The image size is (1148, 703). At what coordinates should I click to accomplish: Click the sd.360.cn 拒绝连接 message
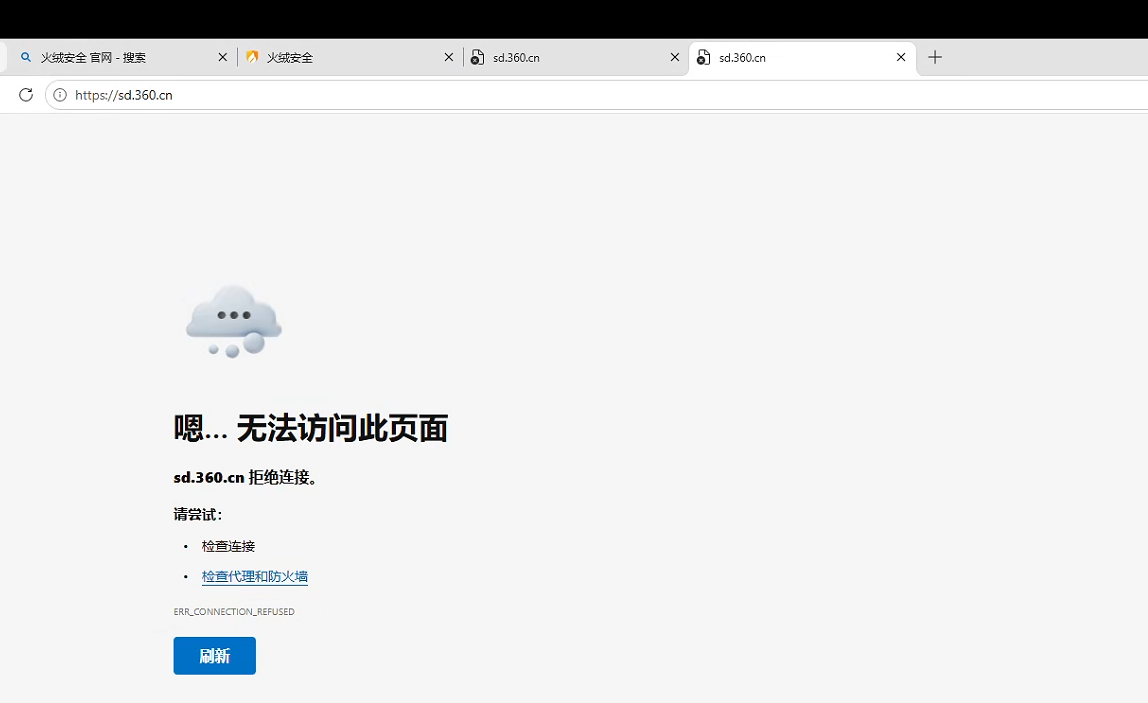245,477
